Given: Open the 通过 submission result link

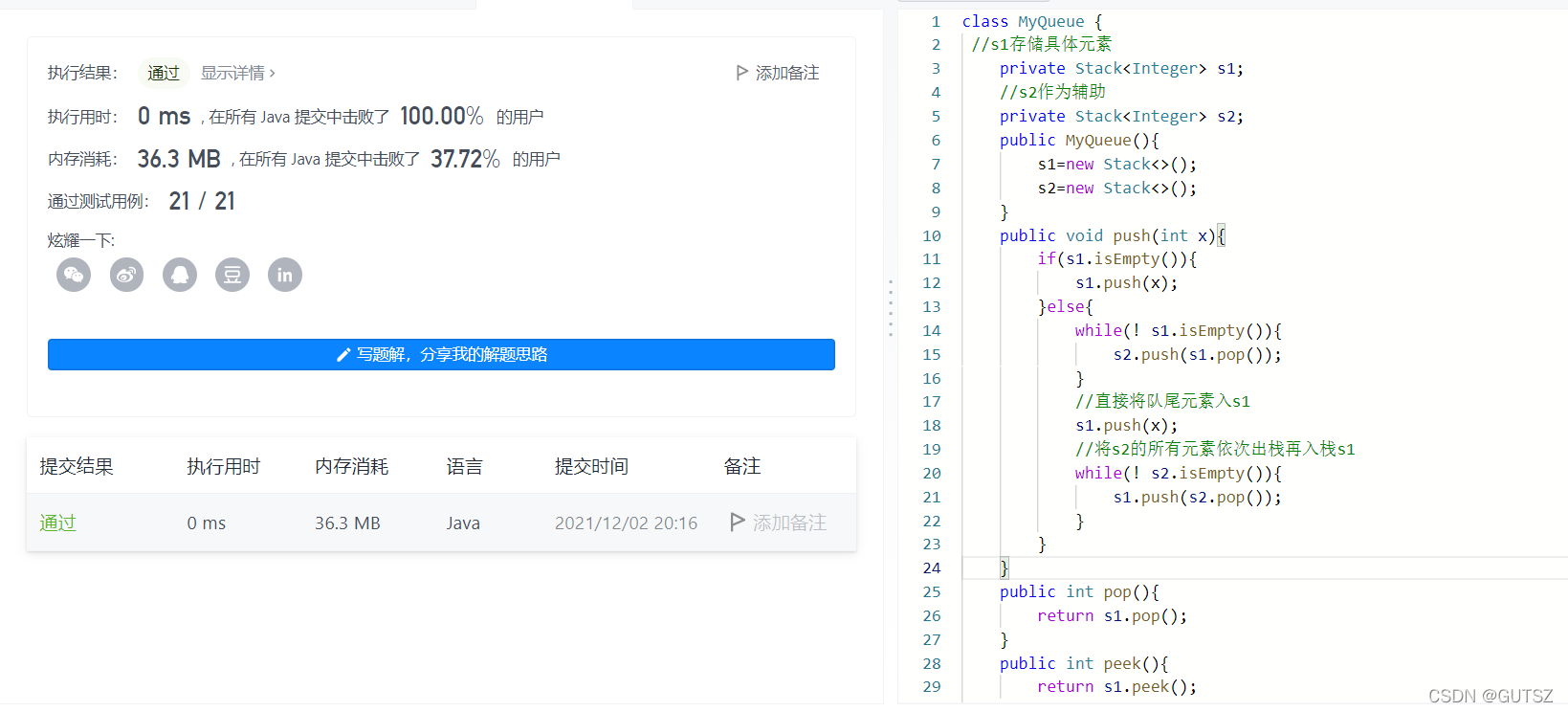Looking at the screenshot, I should point(57,523).
